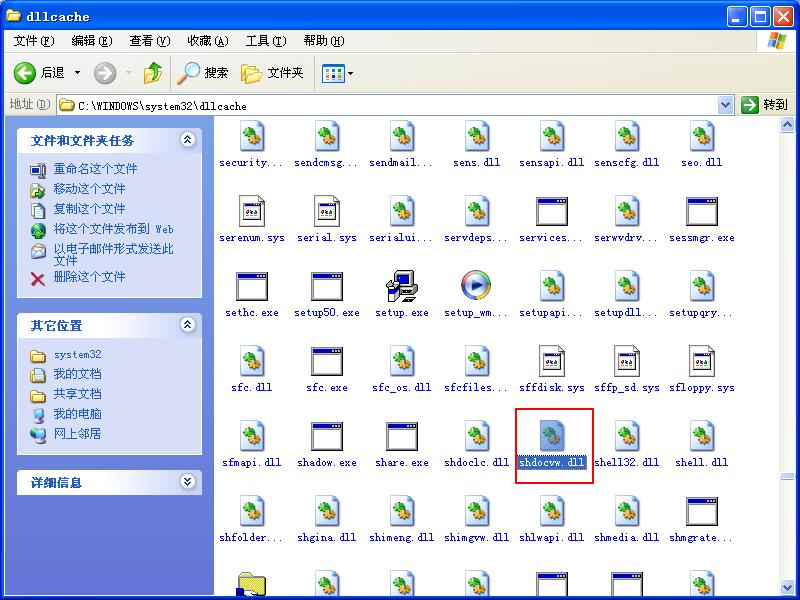Select the sfc.dll file icon

click(x=252, y=361)
